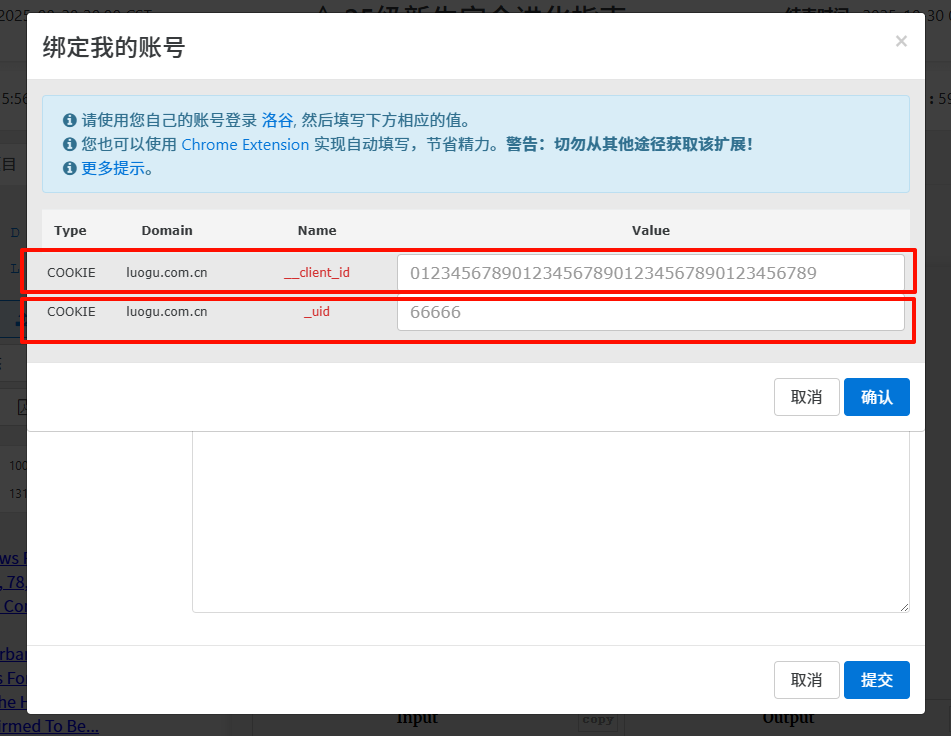Click the Domain column header

167,230
